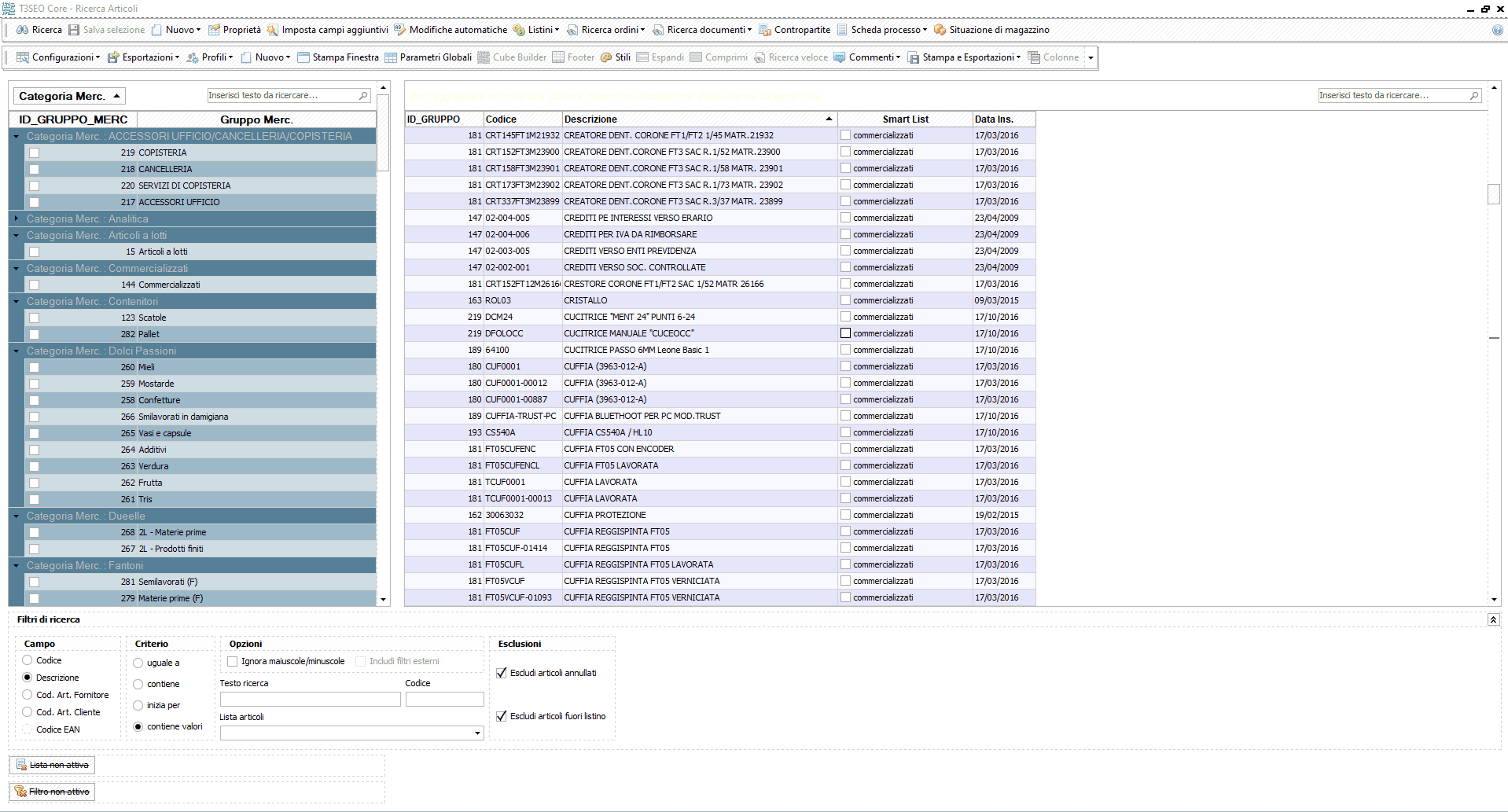Click Ricerca veloce toolbar icon

coord(760,57)
